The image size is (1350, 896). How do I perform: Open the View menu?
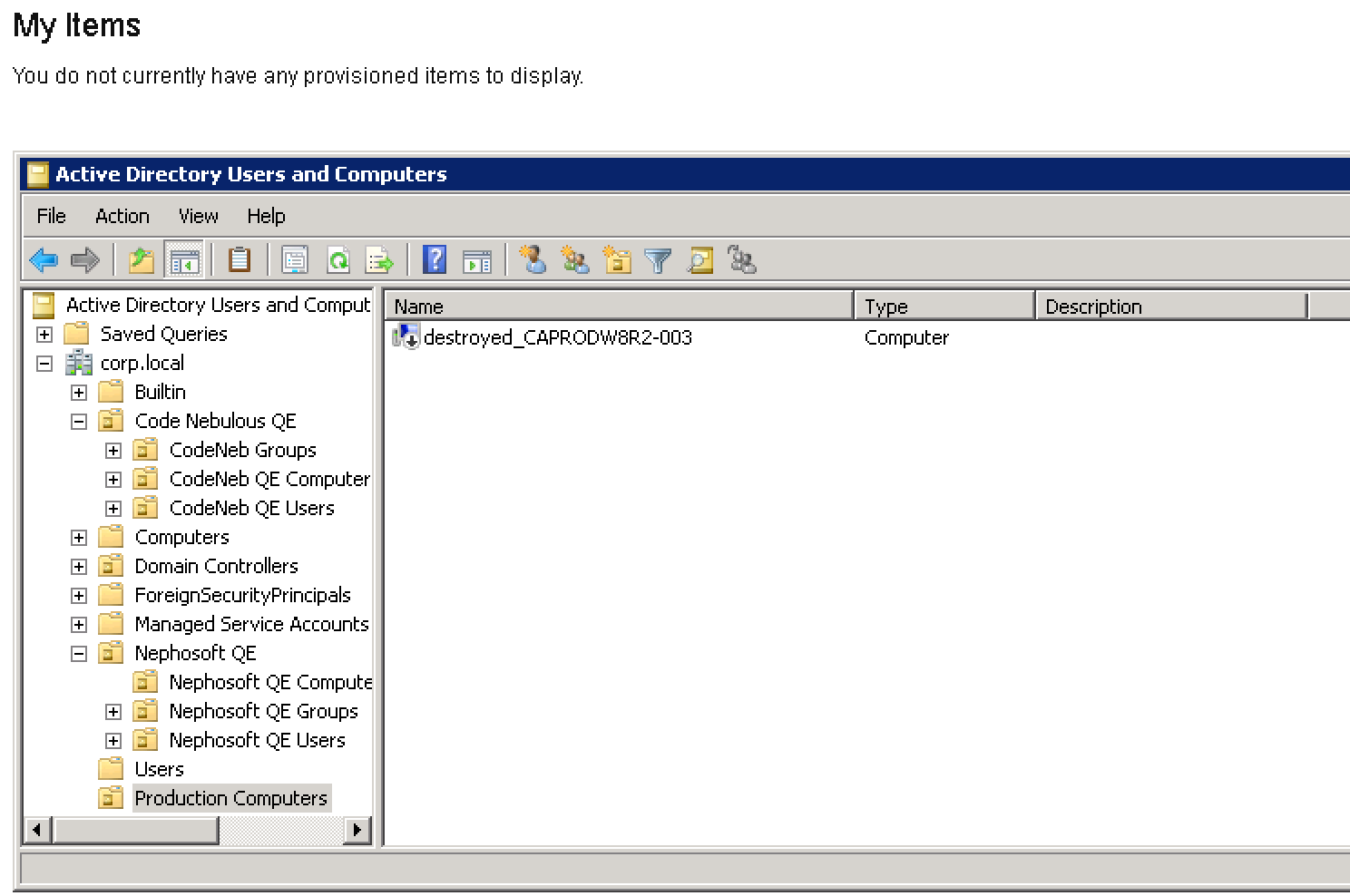pos(198,216)
